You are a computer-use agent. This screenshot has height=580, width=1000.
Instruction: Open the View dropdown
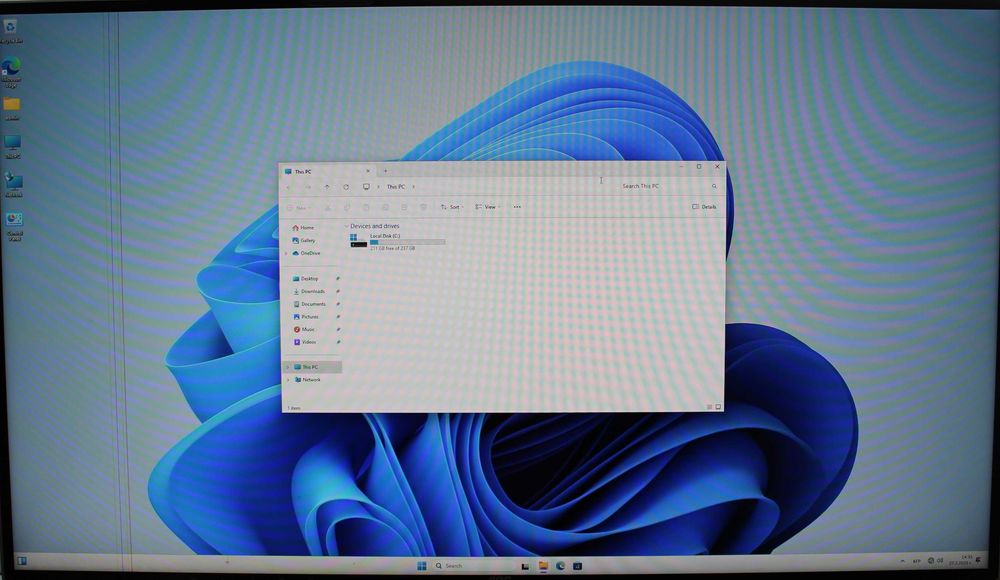coord(488,207)
